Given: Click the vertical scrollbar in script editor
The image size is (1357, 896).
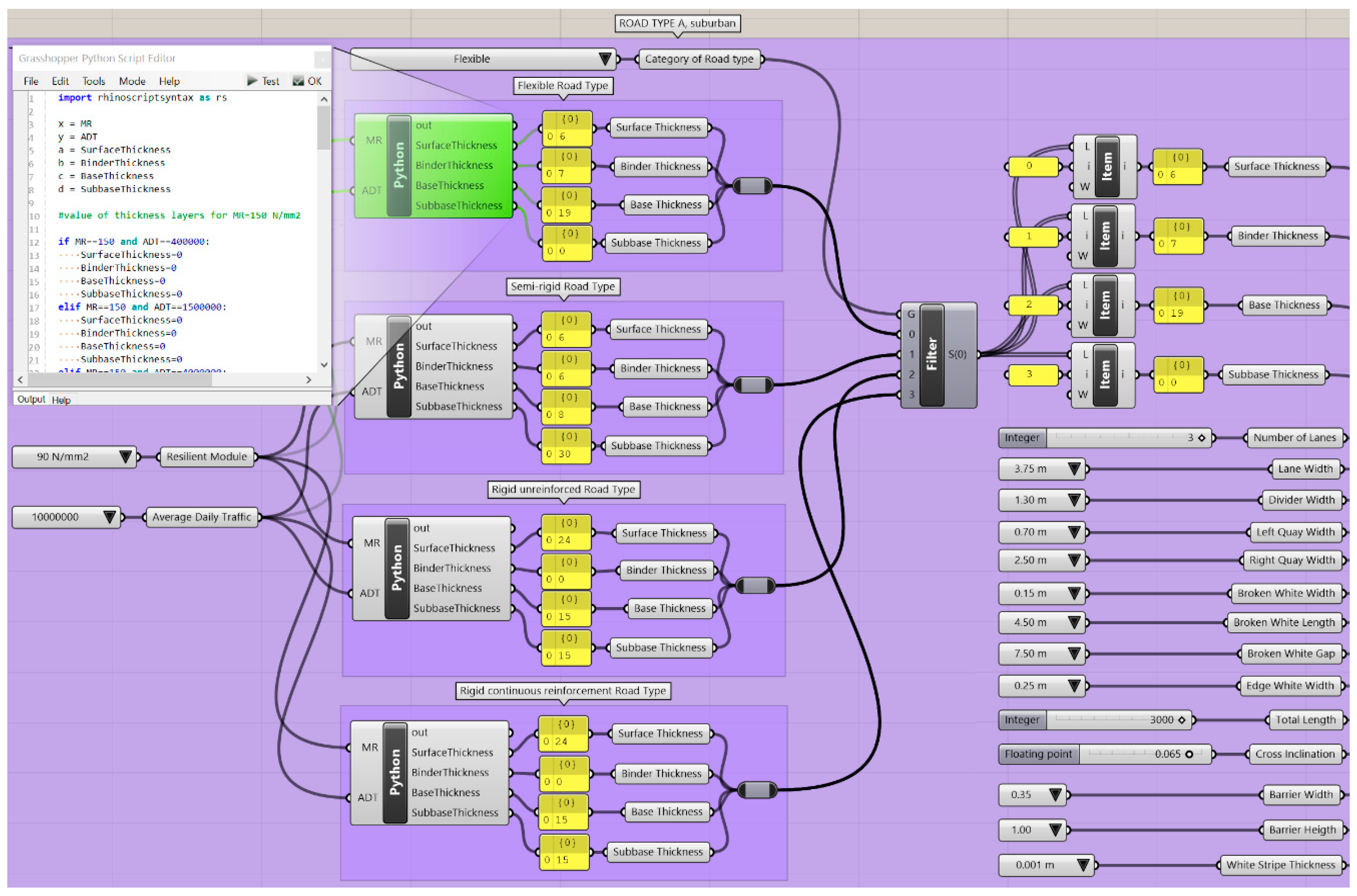Looking at the screenshot, I should coord(324,231).
